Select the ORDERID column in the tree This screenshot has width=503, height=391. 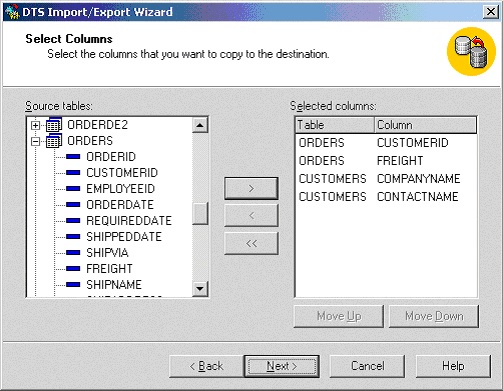pos(111,157)
